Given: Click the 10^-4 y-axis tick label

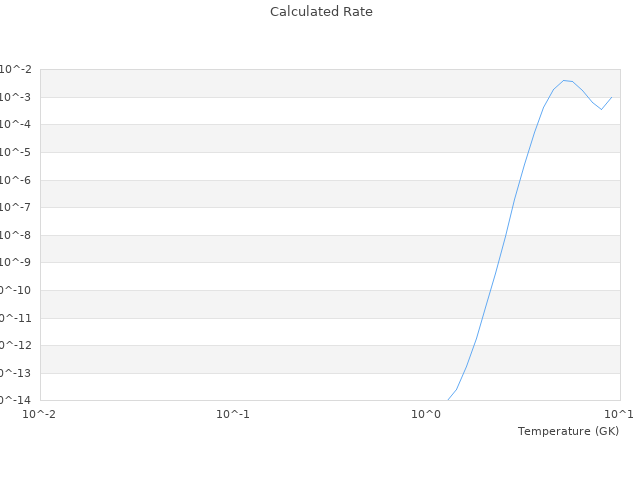Looking at the screenshot, I should click(x=15, y=124).
